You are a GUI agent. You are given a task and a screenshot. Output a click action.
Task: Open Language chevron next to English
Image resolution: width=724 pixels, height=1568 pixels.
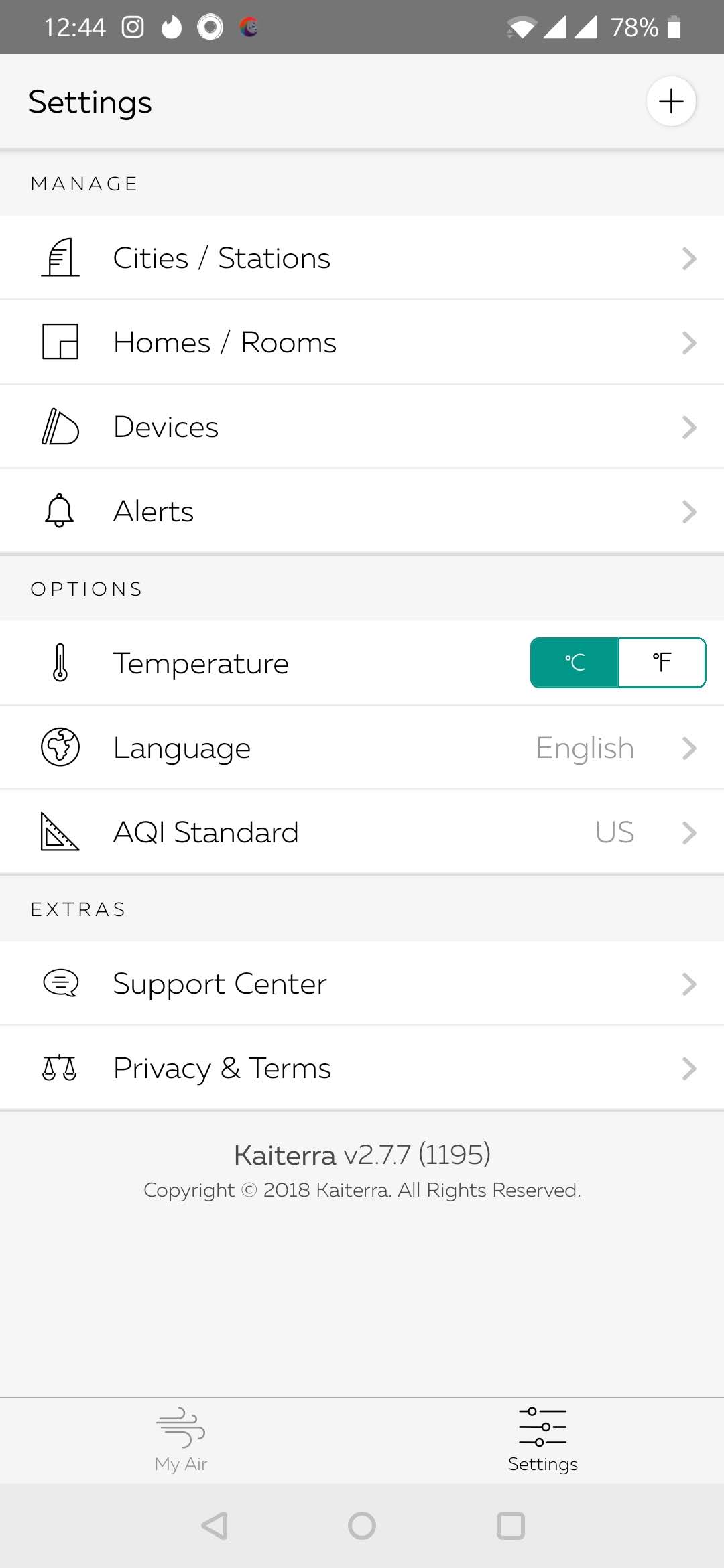click(x=689, y=748)
